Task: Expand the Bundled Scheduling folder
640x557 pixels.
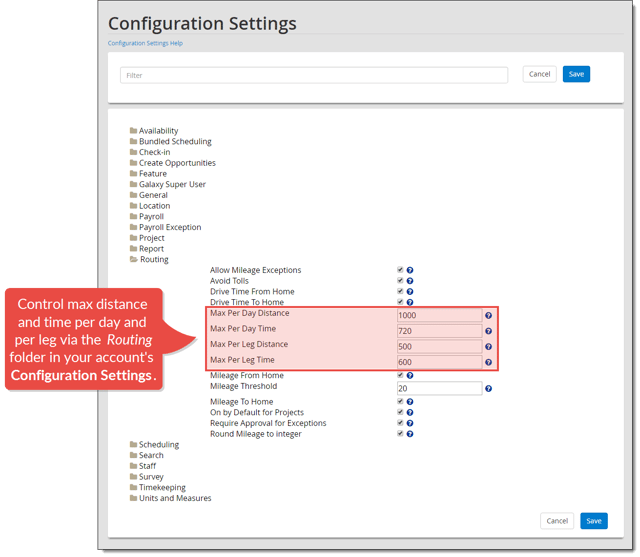Action: [x=171, y=141]
